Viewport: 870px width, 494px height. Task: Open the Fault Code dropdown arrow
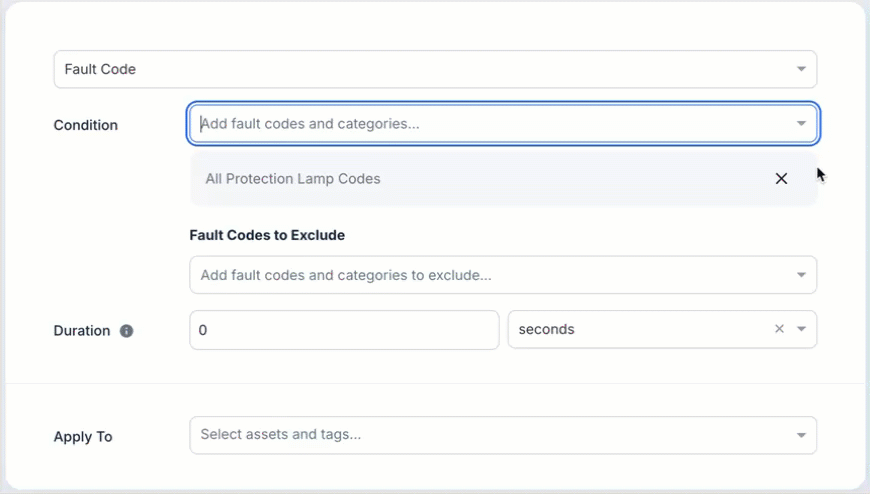pyautogui.click(x=801, y=69)
